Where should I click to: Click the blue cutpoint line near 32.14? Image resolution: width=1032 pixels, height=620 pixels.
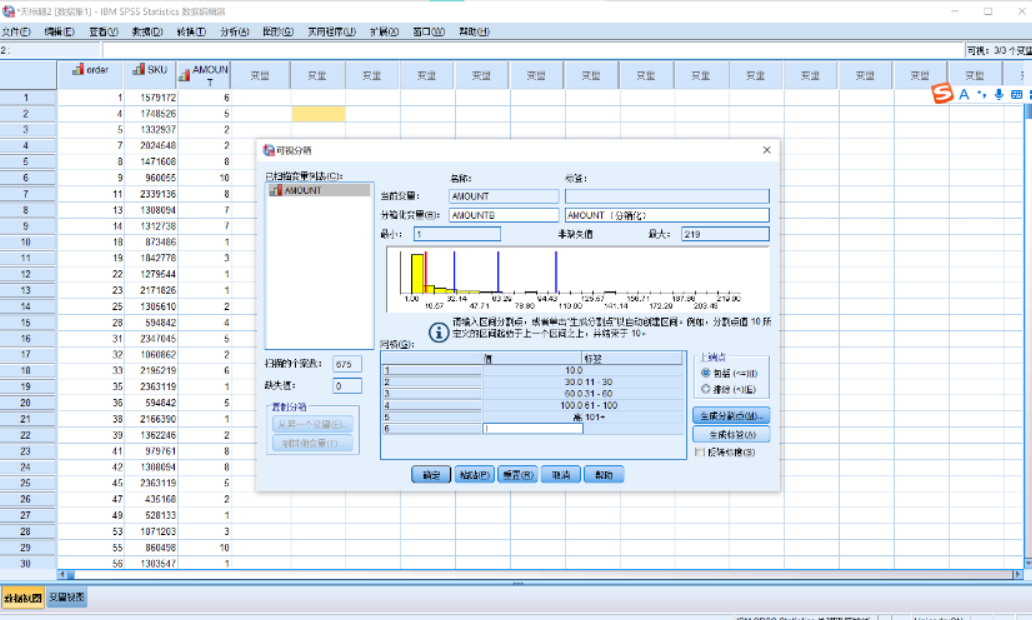454,272
